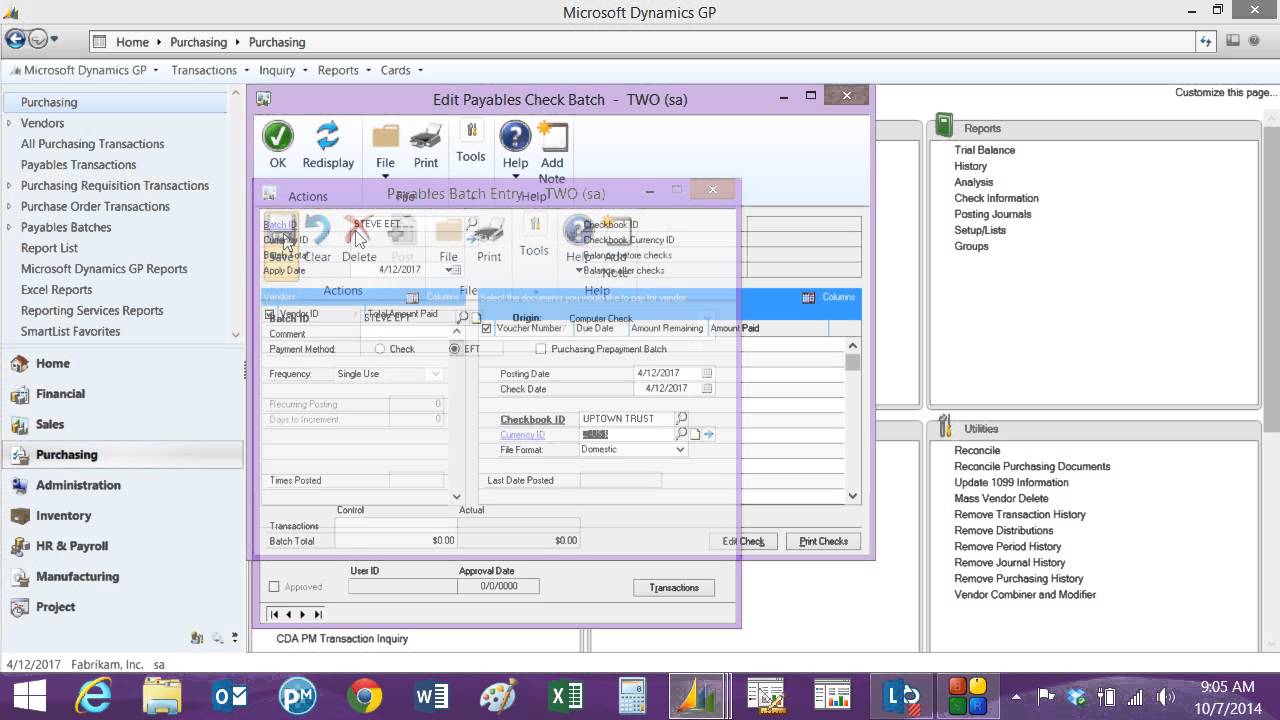Jump to first record in Batch Entry window
This screenshot has height=720, width=1280.
(x=274, y=614)
